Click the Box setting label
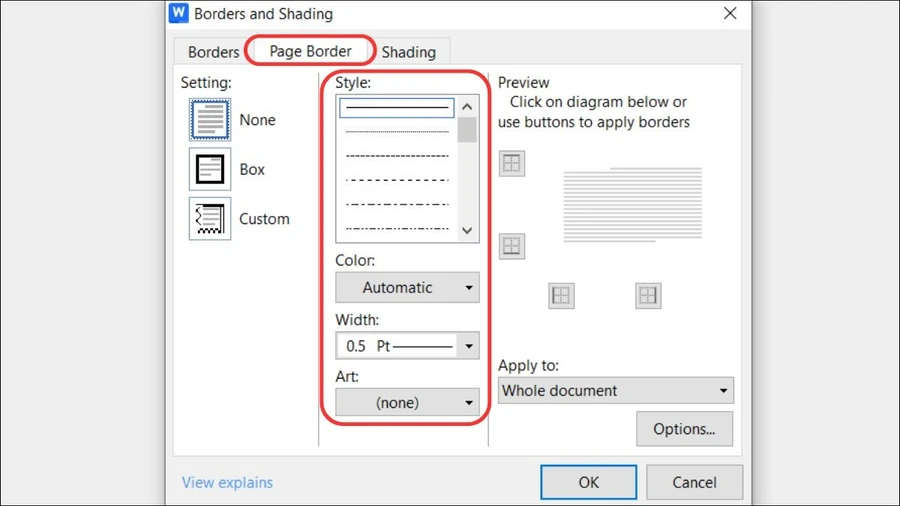The height and width of the screenshot is (506, 900). click(252, 169)
